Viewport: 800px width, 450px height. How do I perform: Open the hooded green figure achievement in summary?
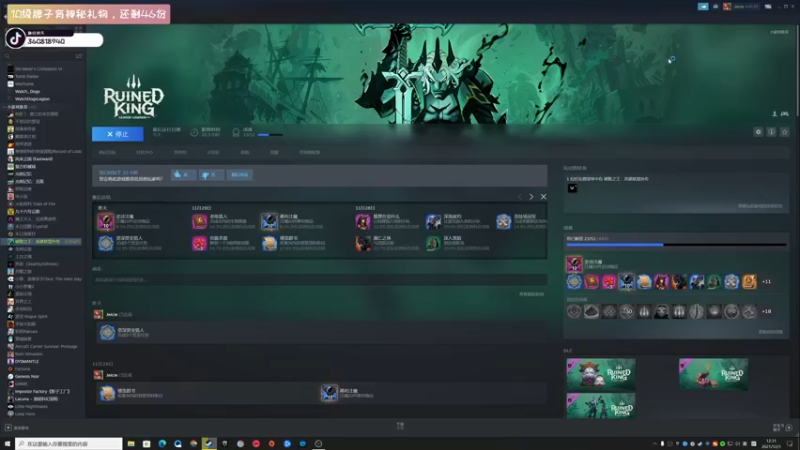(x=433, y=243)
